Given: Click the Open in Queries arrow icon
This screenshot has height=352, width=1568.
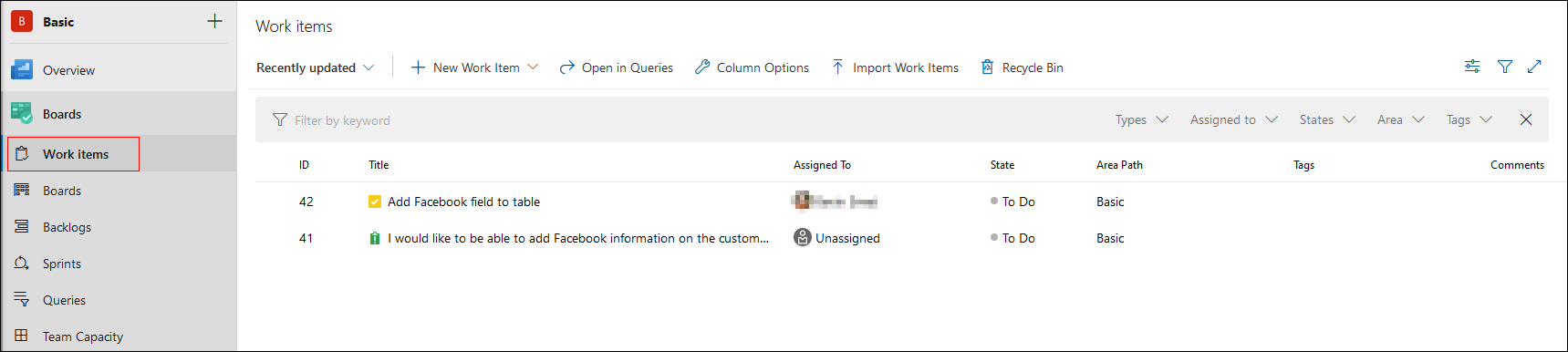Looking at the screenshot, I should coord(566,67).
